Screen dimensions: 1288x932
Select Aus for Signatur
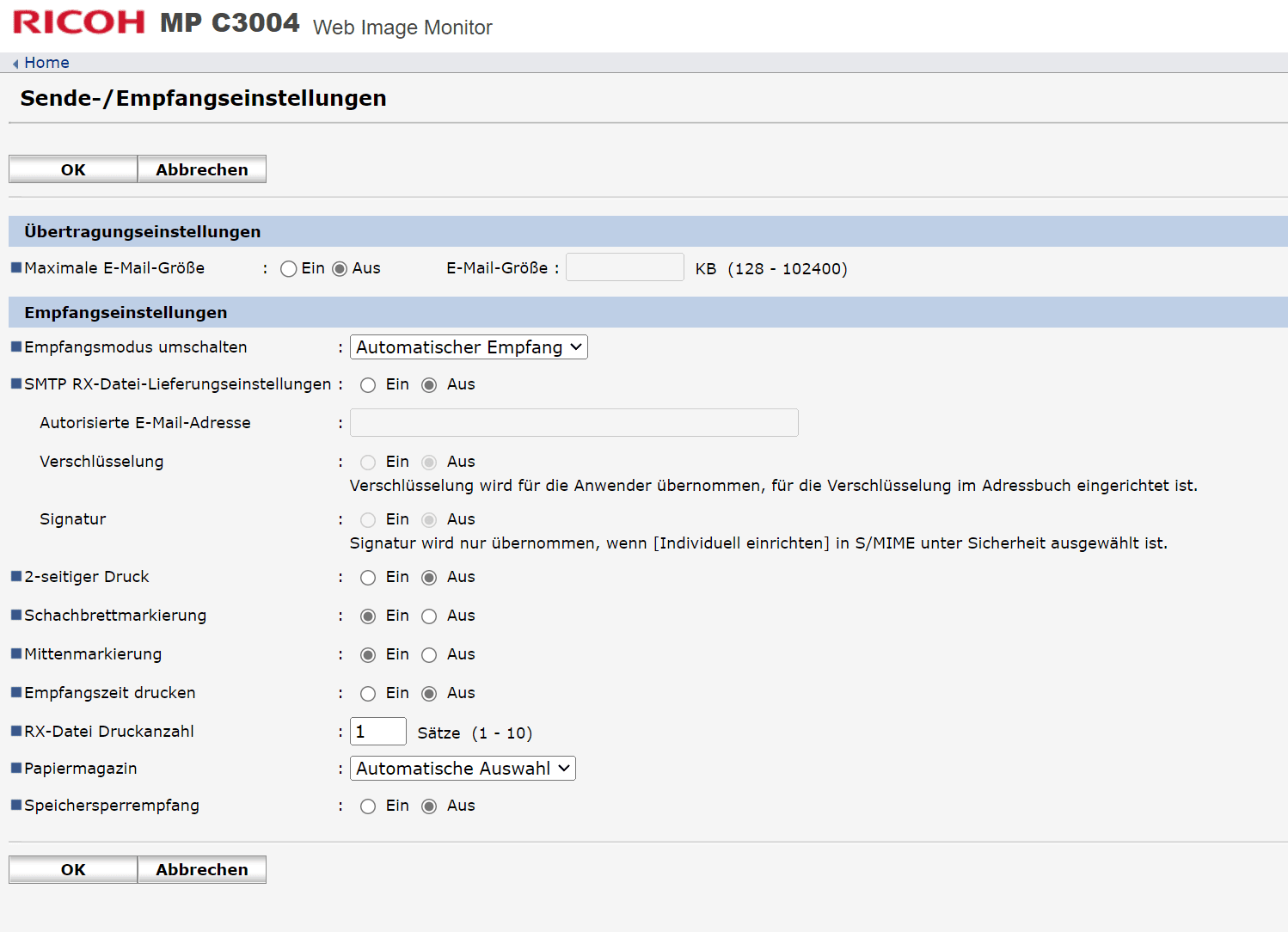click(x=429, y=520)
